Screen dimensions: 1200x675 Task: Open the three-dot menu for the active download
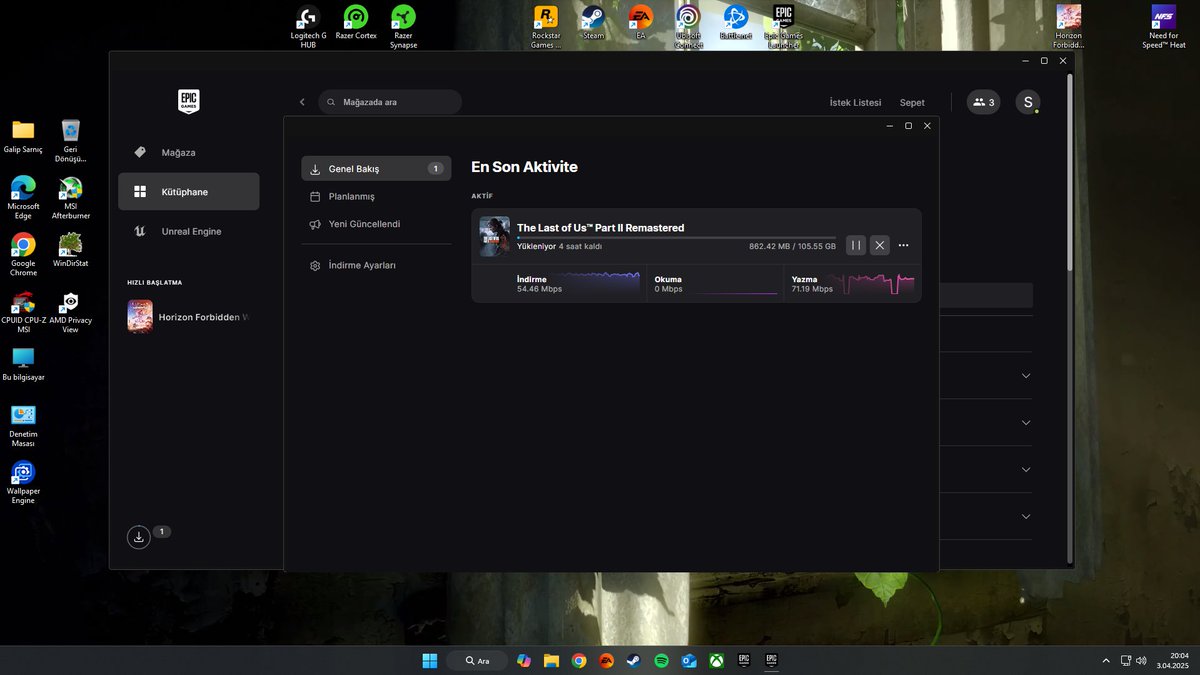904,245
